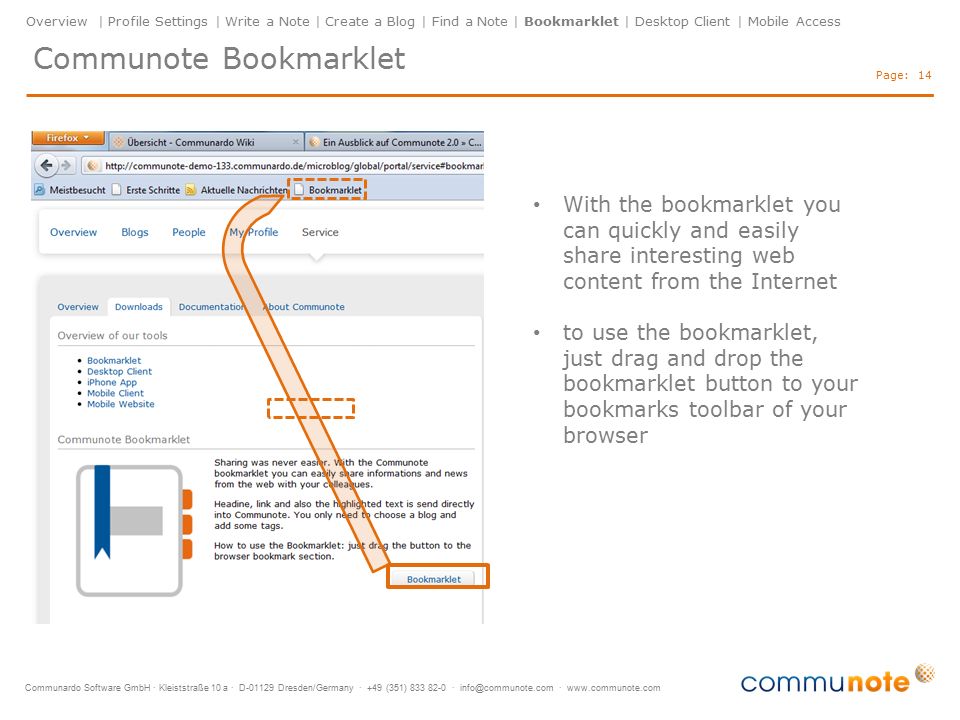The width and height of the screenshot is (960, 720).
Task: Open Overview in Communote main navigation
Action: (x=73, y=232)
